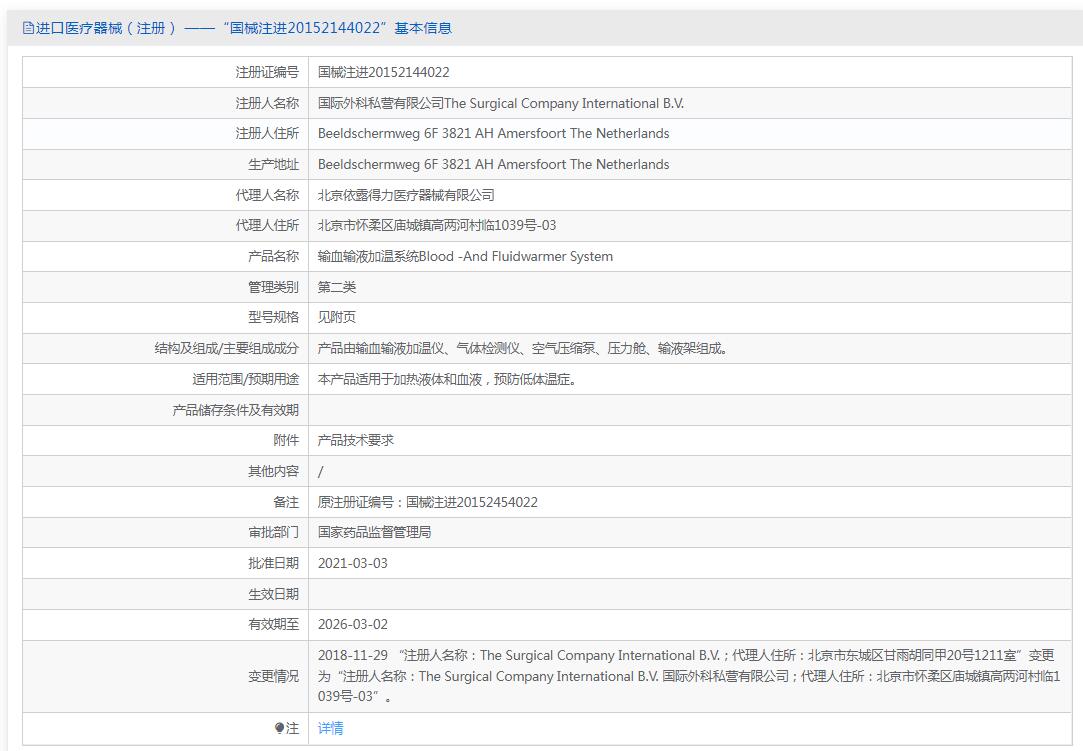Click the document icon before 进口医疗器械 header

[x=28, y=28]
